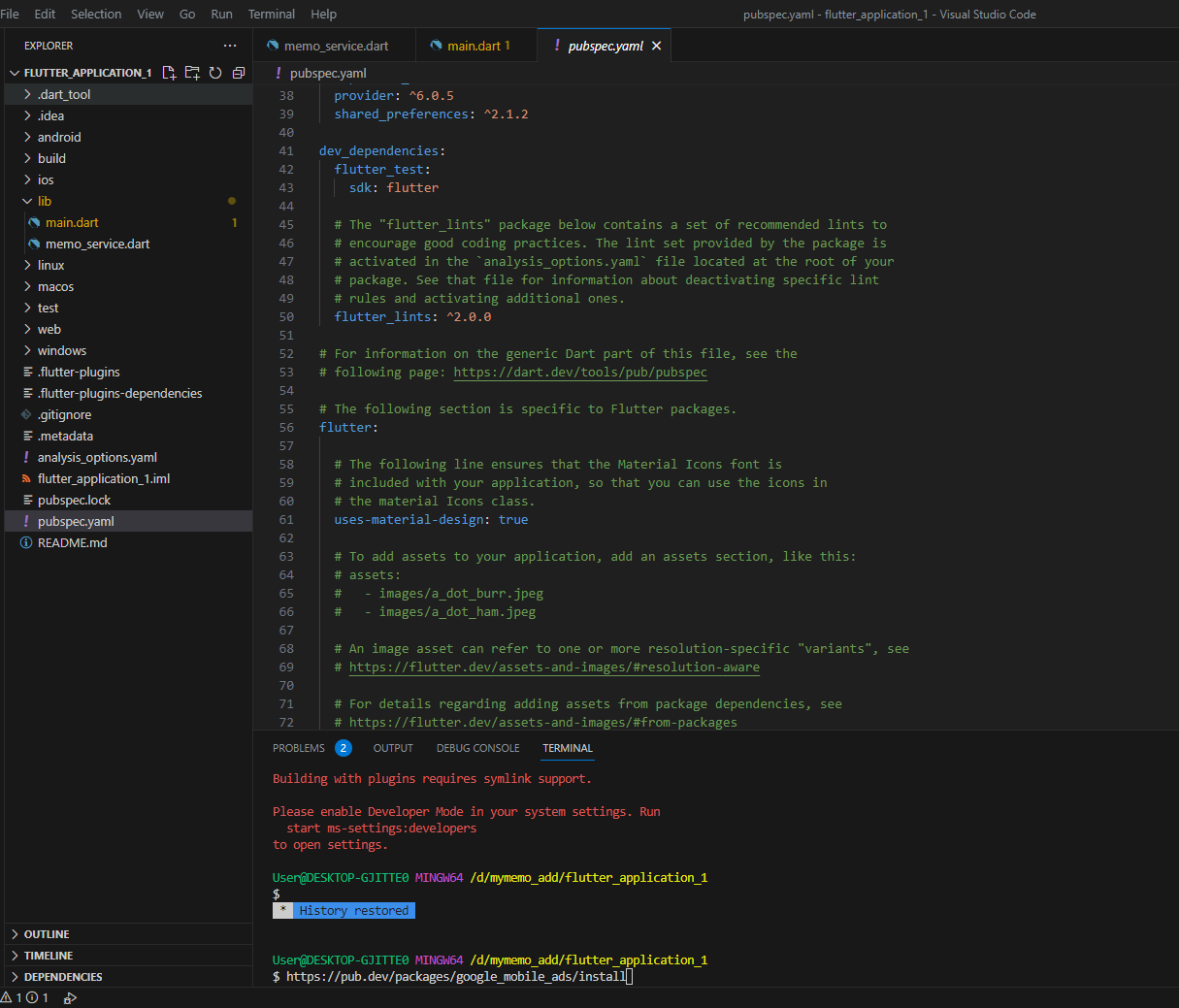Image resolution: width=1179 pixels, height=1008 pixels.
Task: Open the flutter.dev from-packages link on line 72
Action: click(542, 723)
